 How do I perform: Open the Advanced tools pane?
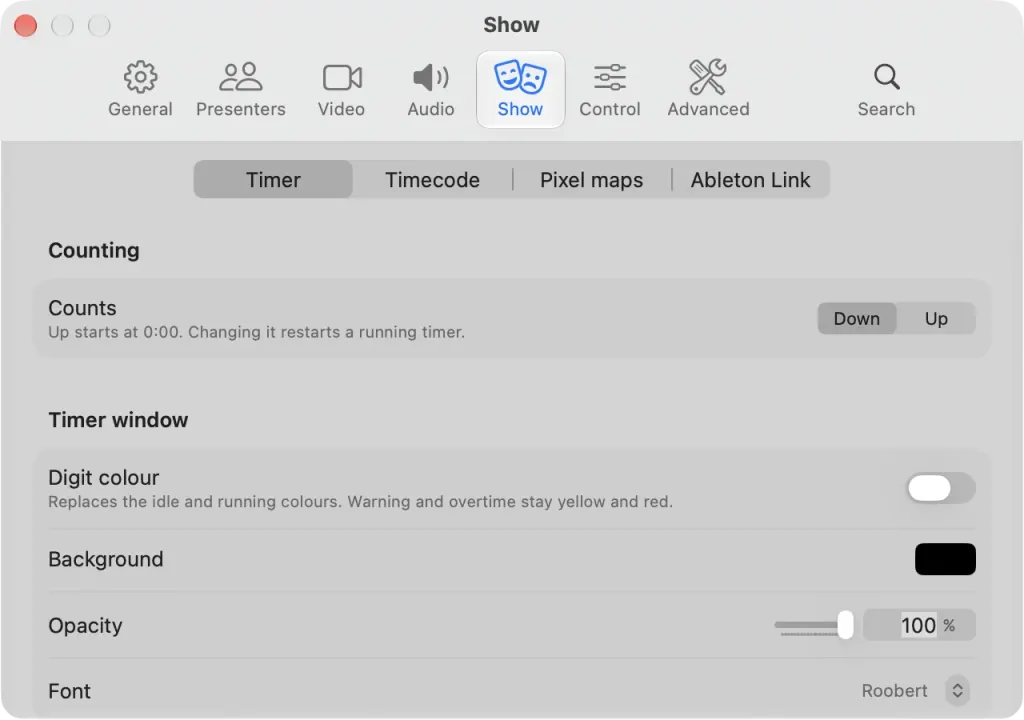709,90
